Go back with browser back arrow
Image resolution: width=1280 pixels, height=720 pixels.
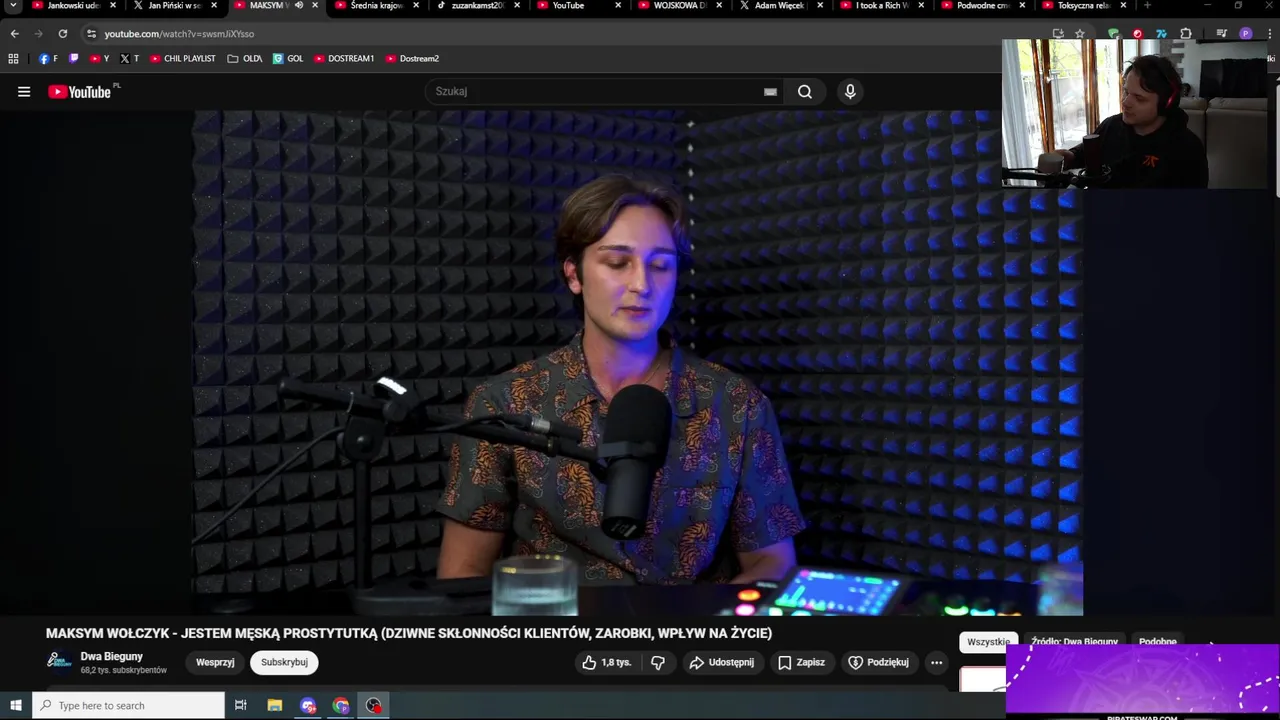click(14, 33)
